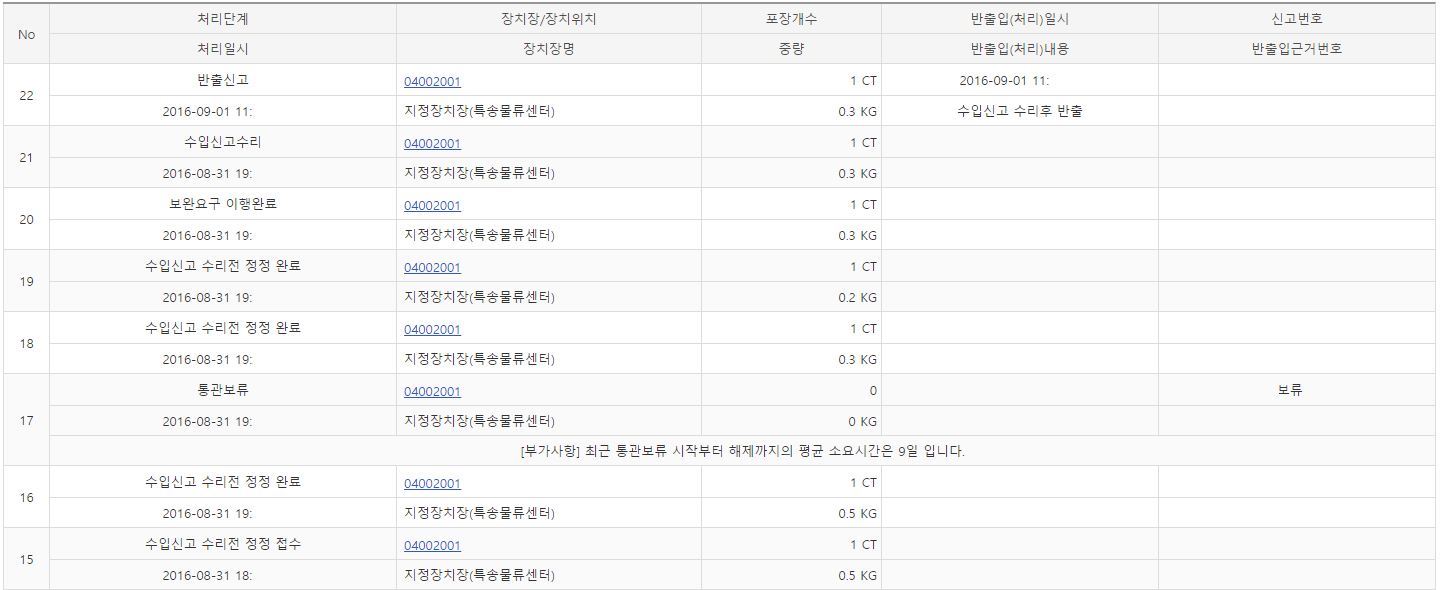
Task: Click the No column header cell
Action: 27,34
